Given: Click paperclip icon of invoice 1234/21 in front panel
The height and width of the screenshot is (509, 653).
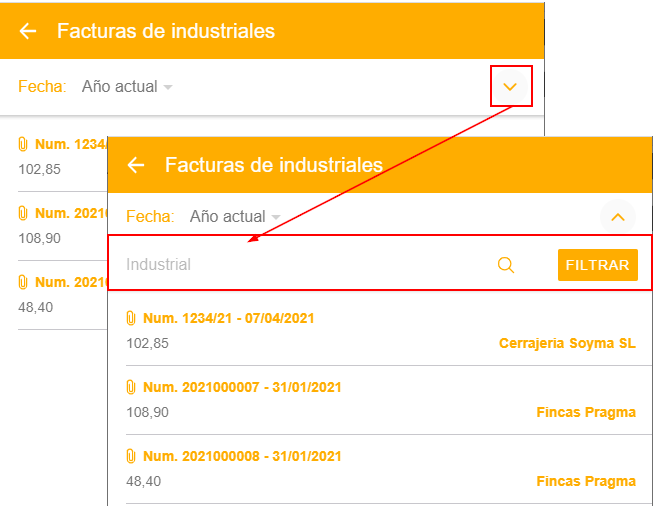Looking at the screenshot, I should [130, 318].
